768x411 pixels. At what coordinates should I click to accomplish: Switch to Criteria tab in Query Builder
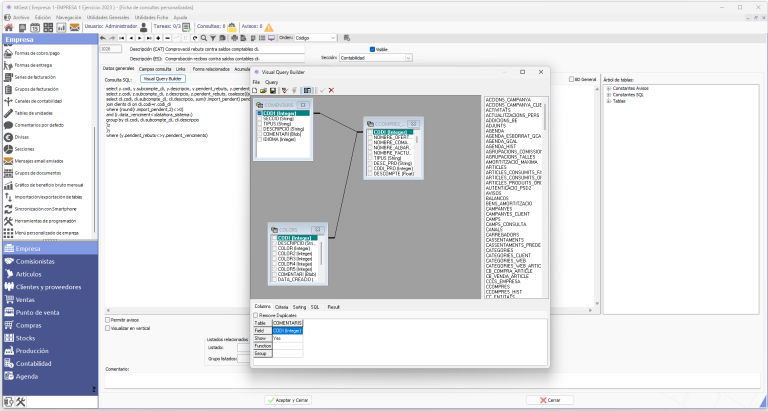coord(282,307)
